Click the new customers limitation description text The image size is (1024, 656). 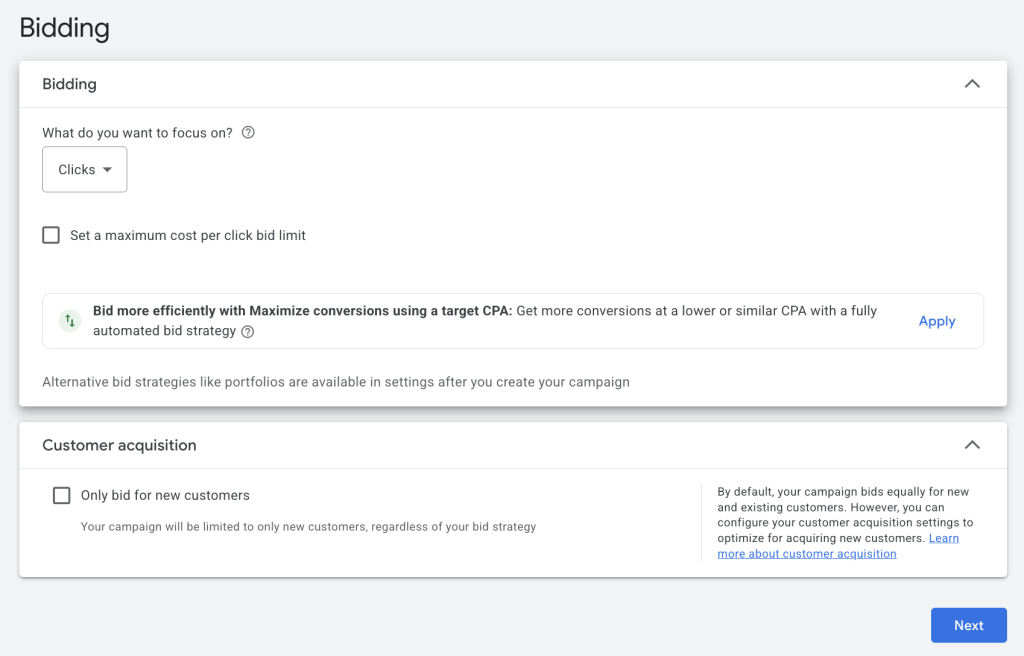pos(308,527)
